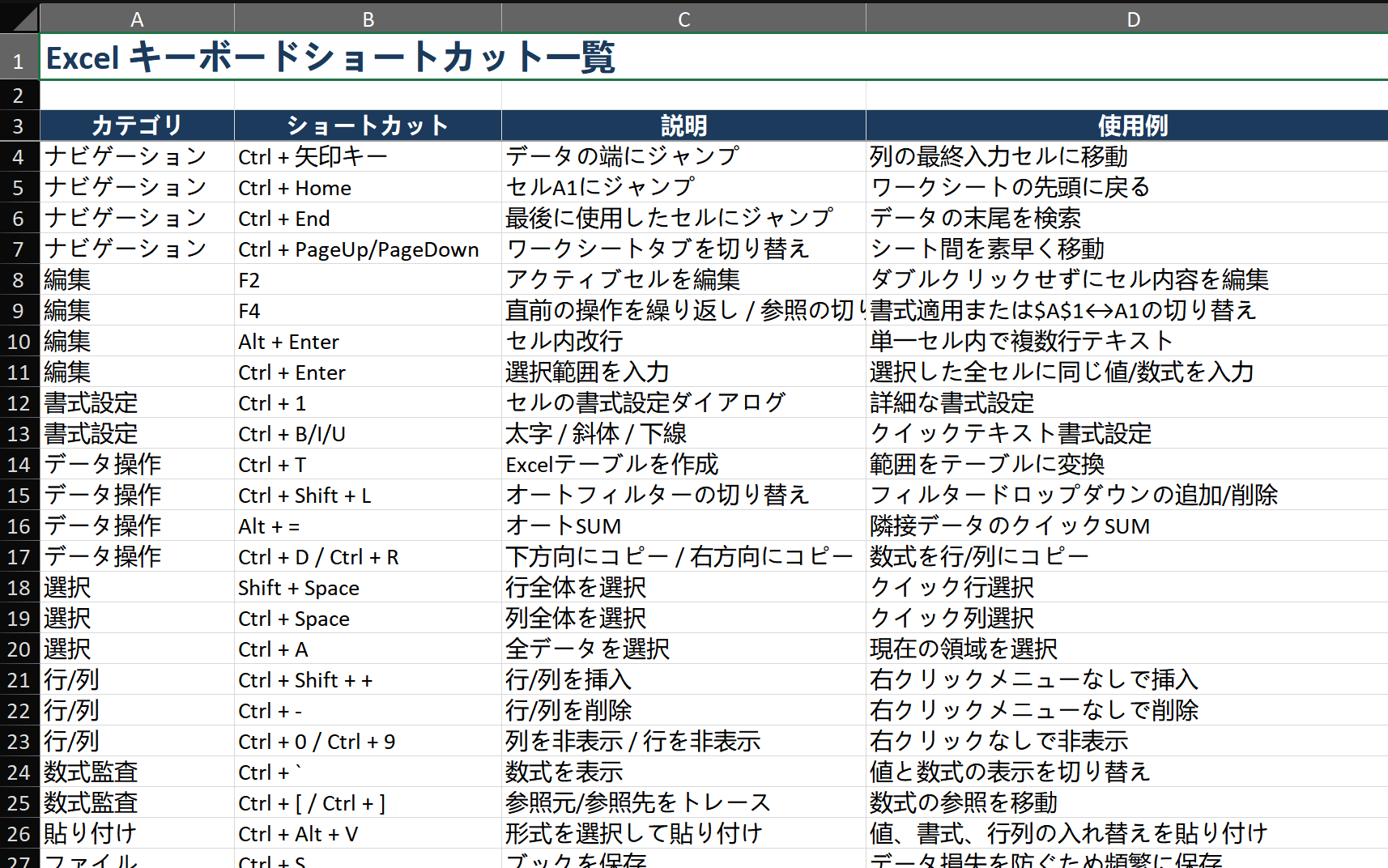Click the usage cell '隣接データのクイックSUM'
1388x868 pixels.
(1127, 526)
